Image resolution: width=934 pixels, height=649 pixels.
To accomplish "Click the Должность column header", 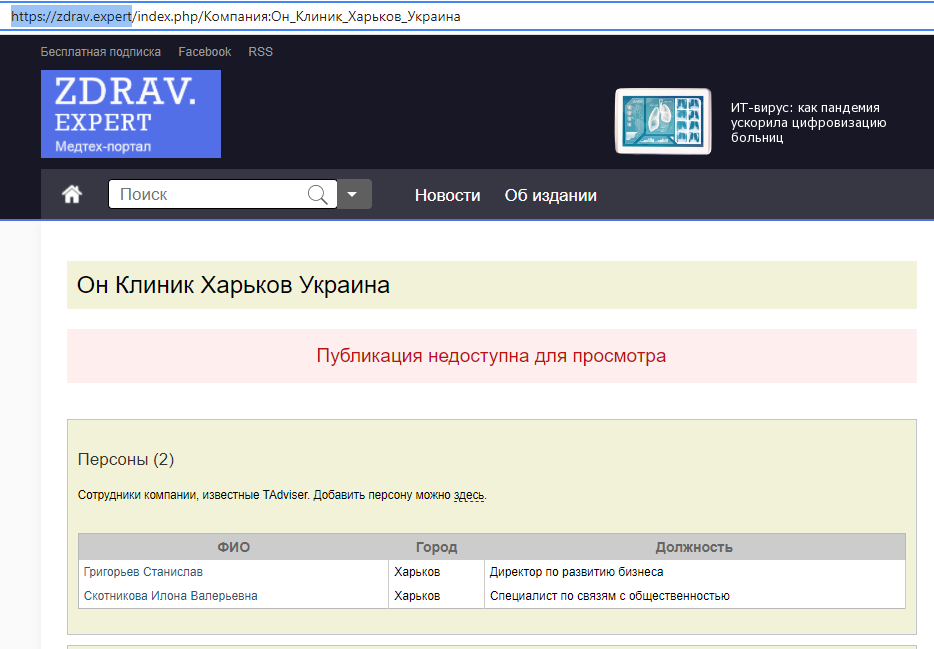I will pyautogui.click(x=694, y=547).
